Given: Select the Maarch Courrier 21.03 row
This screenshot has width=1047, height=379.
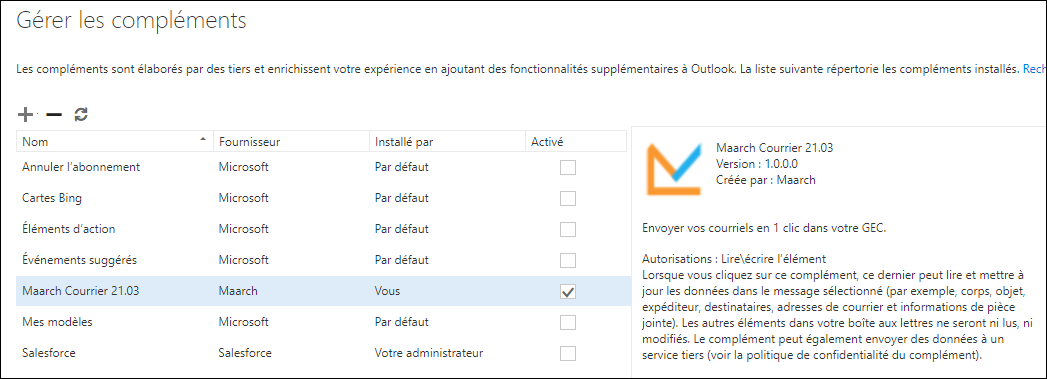Looking at the screenshot, I should pos(324,292).
